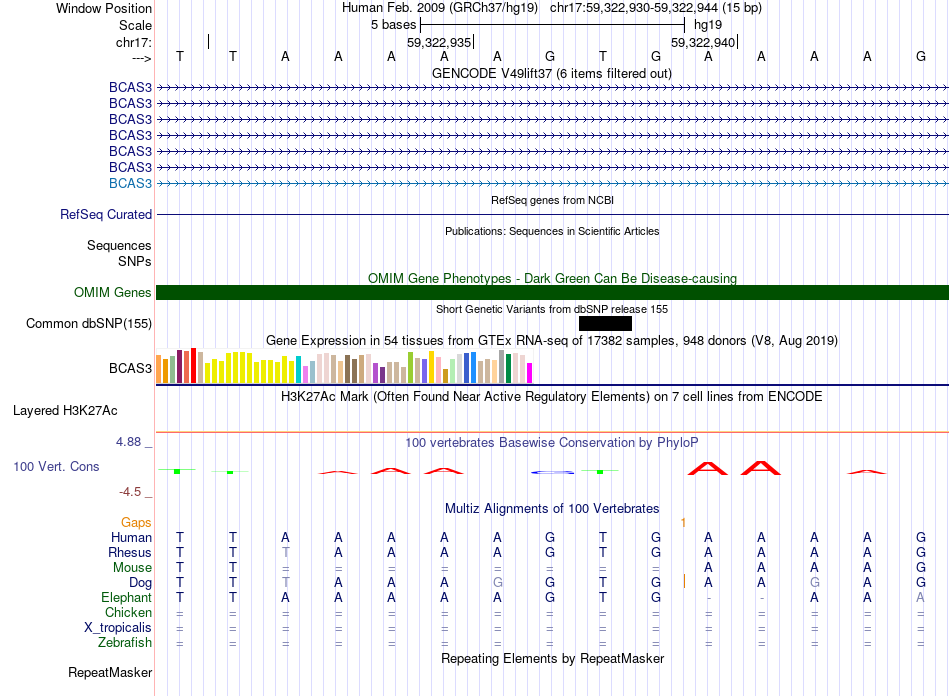
Task: Click the Common dbSNP(155) track label
Action: click(89, 323)
